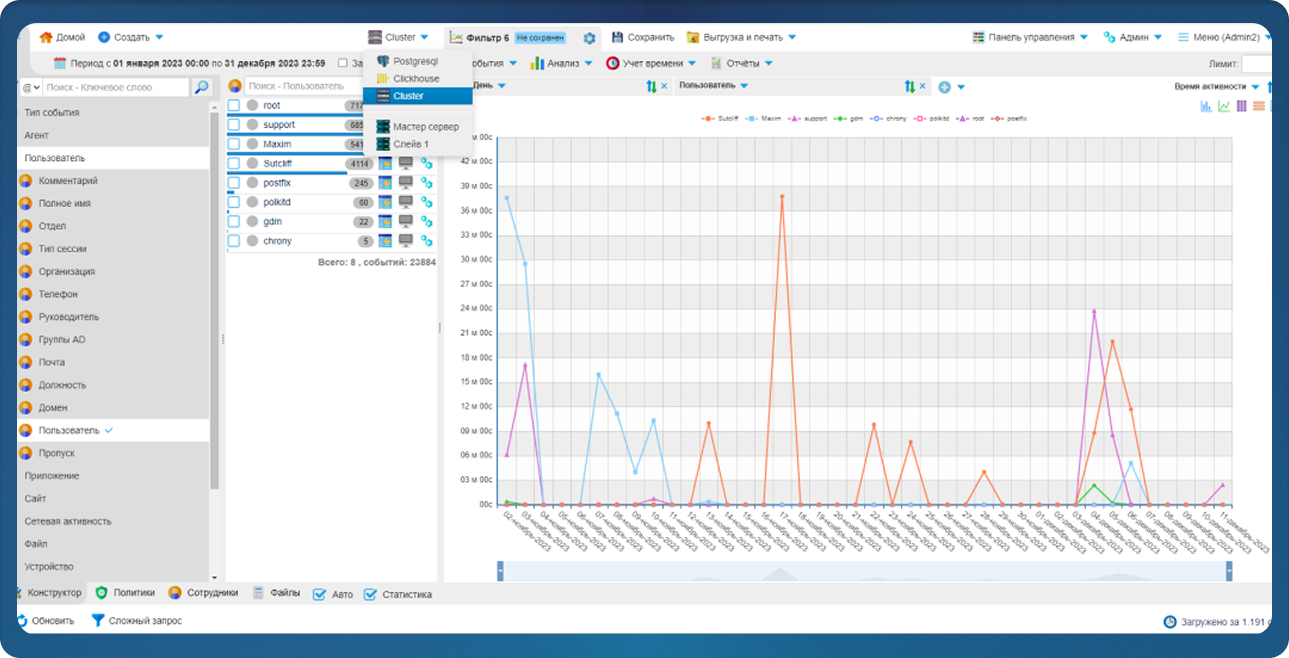Switch chart to line graph view icon
This screenshot has width=1289, height=658.
pyautogui.click(x=1223, y=106)
